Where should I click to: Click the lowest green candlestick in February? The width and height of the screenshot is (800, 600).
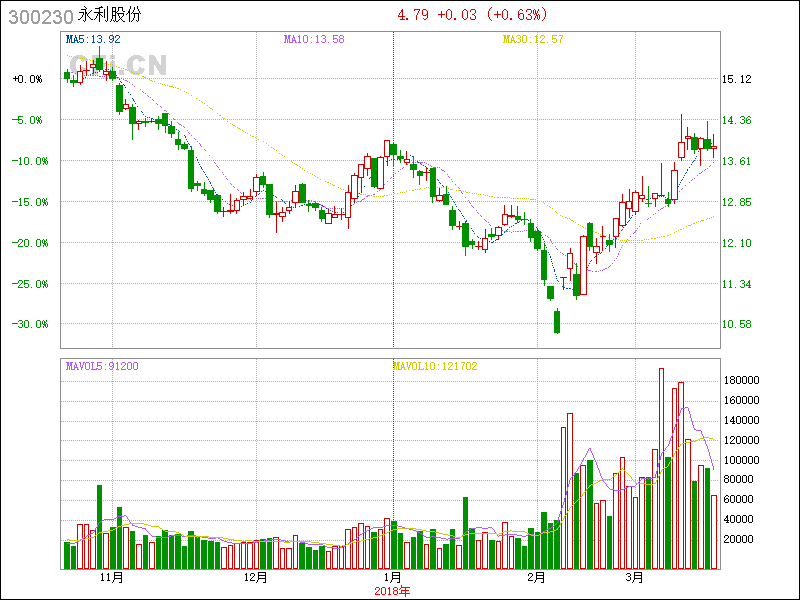pos(557,321)
